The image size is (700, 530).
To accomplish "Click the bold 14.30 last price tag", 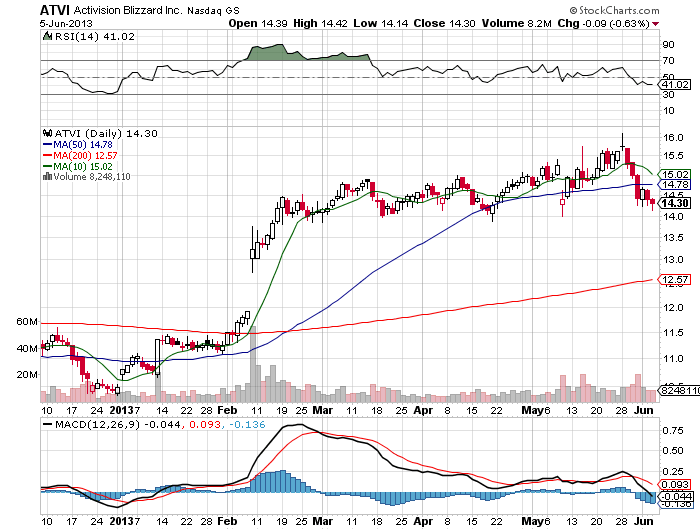I will tap(675, 203).
